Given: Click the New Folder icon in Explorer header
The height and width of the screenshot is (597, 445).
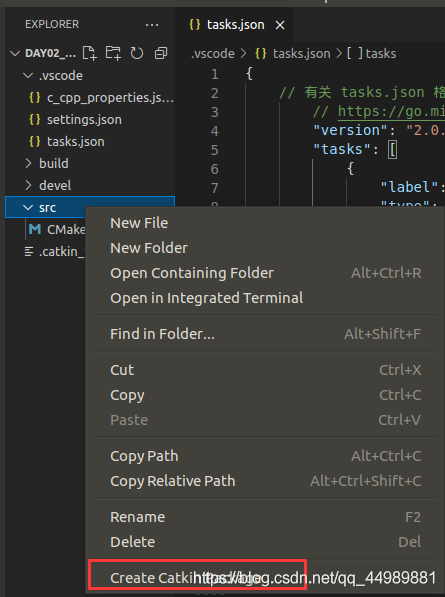Looking at the screenshot, I should [x=113, y=53].
